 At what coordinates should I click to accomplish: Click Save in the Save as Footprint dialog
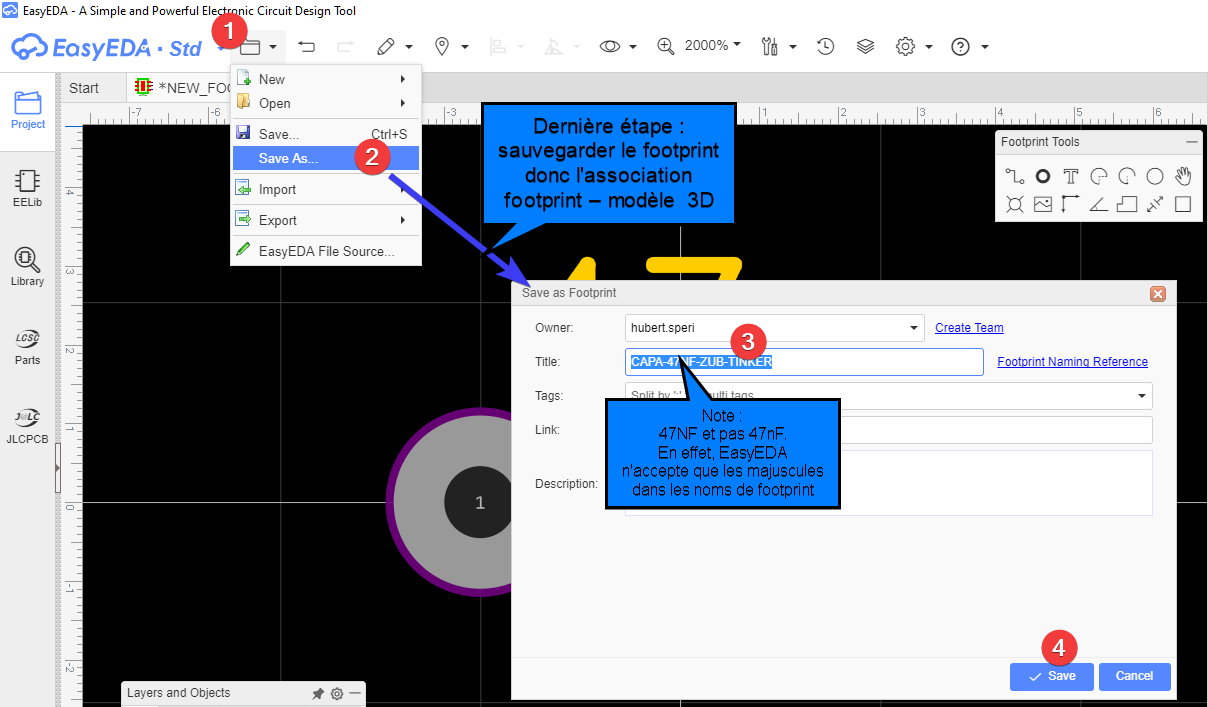(1052, 676)
